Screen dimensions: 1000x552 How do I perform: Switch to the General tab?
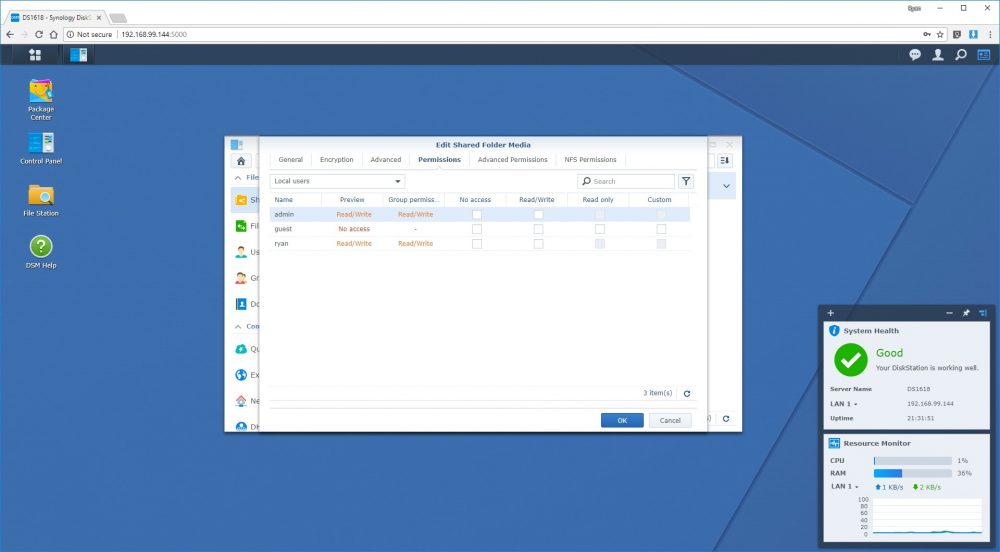[290, 160]
